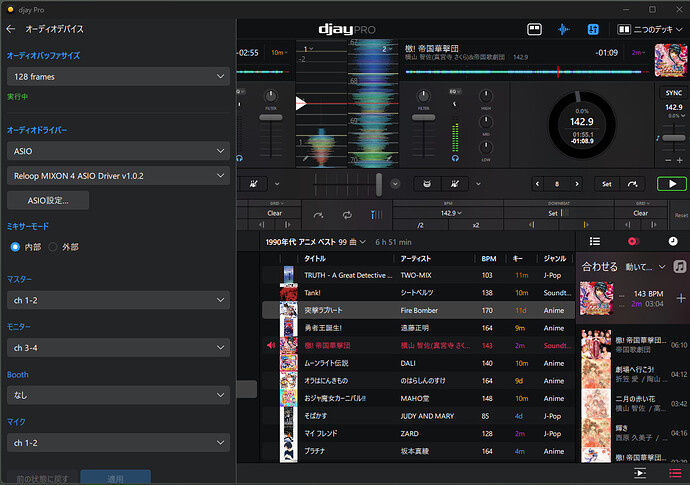Toggle the red list panel icon

pyautogui.click(x=675, y=474)
